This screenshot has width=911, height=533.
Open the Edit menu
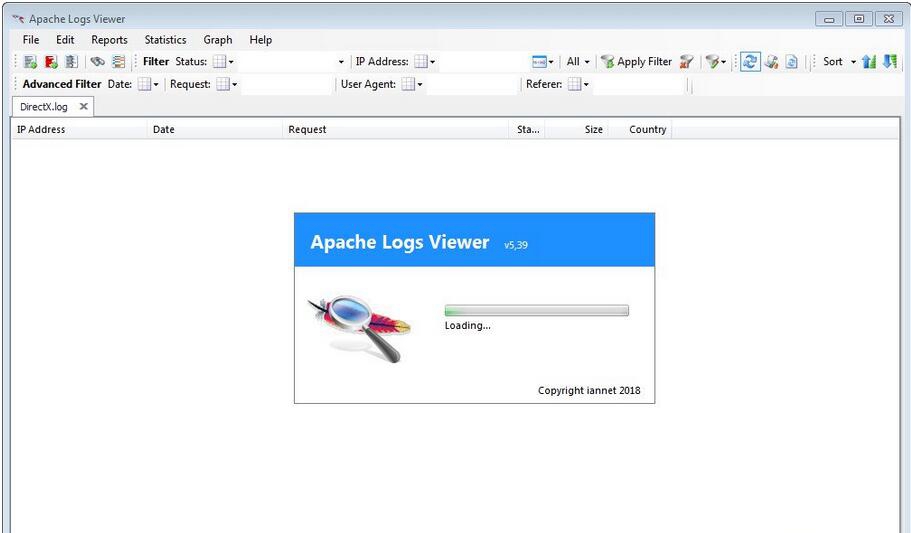click(x=65, y=40)
